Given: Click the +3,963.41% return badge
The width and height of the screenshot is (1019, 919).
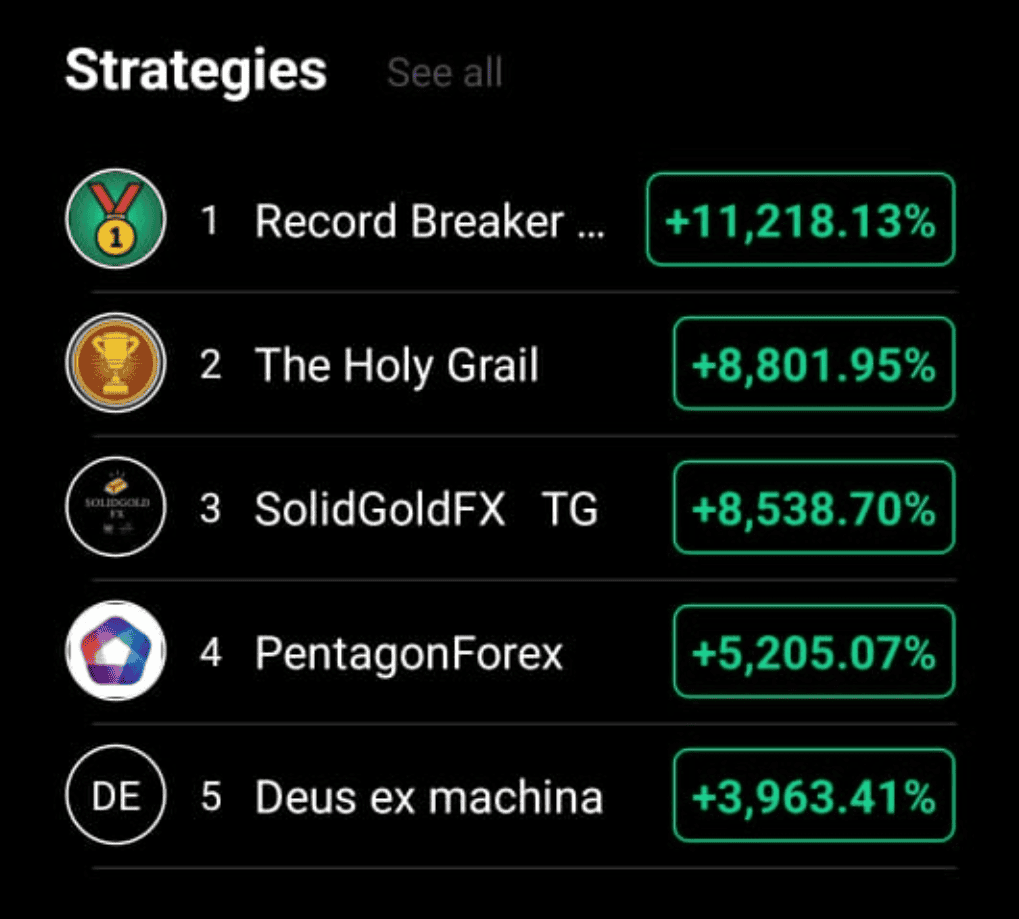Looking at the screenshot, I should (x=814, y=796).
